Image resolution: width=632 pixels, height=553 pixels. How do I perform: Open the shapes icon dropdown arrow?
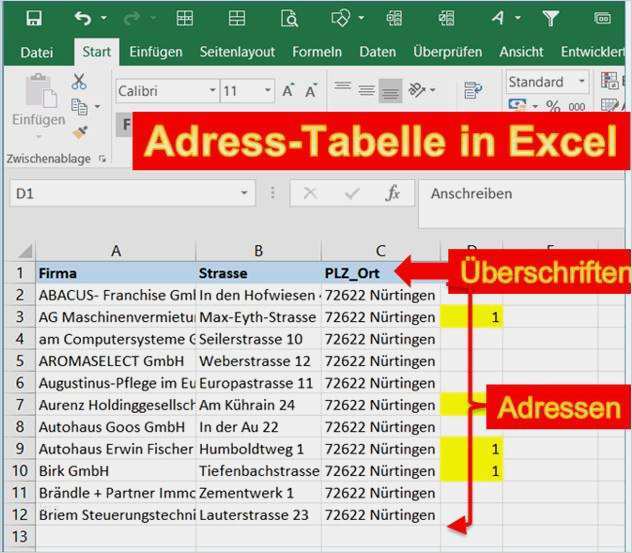coord(361,18)
